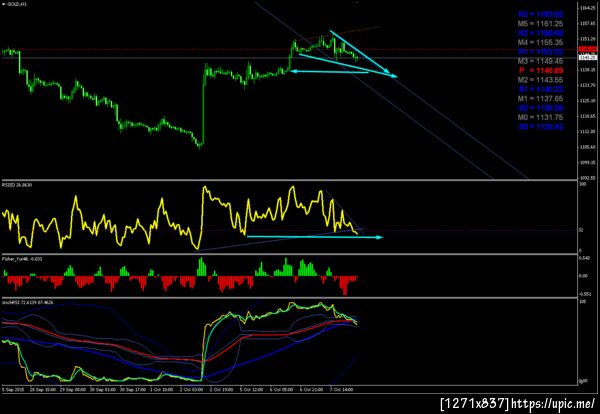The image size is (600, 414).
Task: Select the blue S1 support label
Action: [x=541, y=89]
